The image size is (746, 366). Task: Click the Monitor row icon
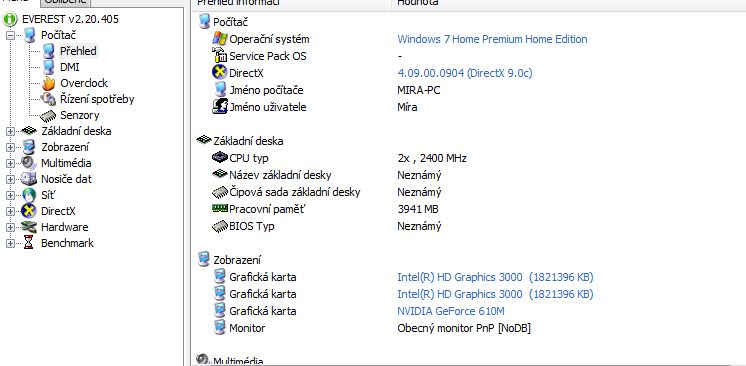tap(219, 327)
